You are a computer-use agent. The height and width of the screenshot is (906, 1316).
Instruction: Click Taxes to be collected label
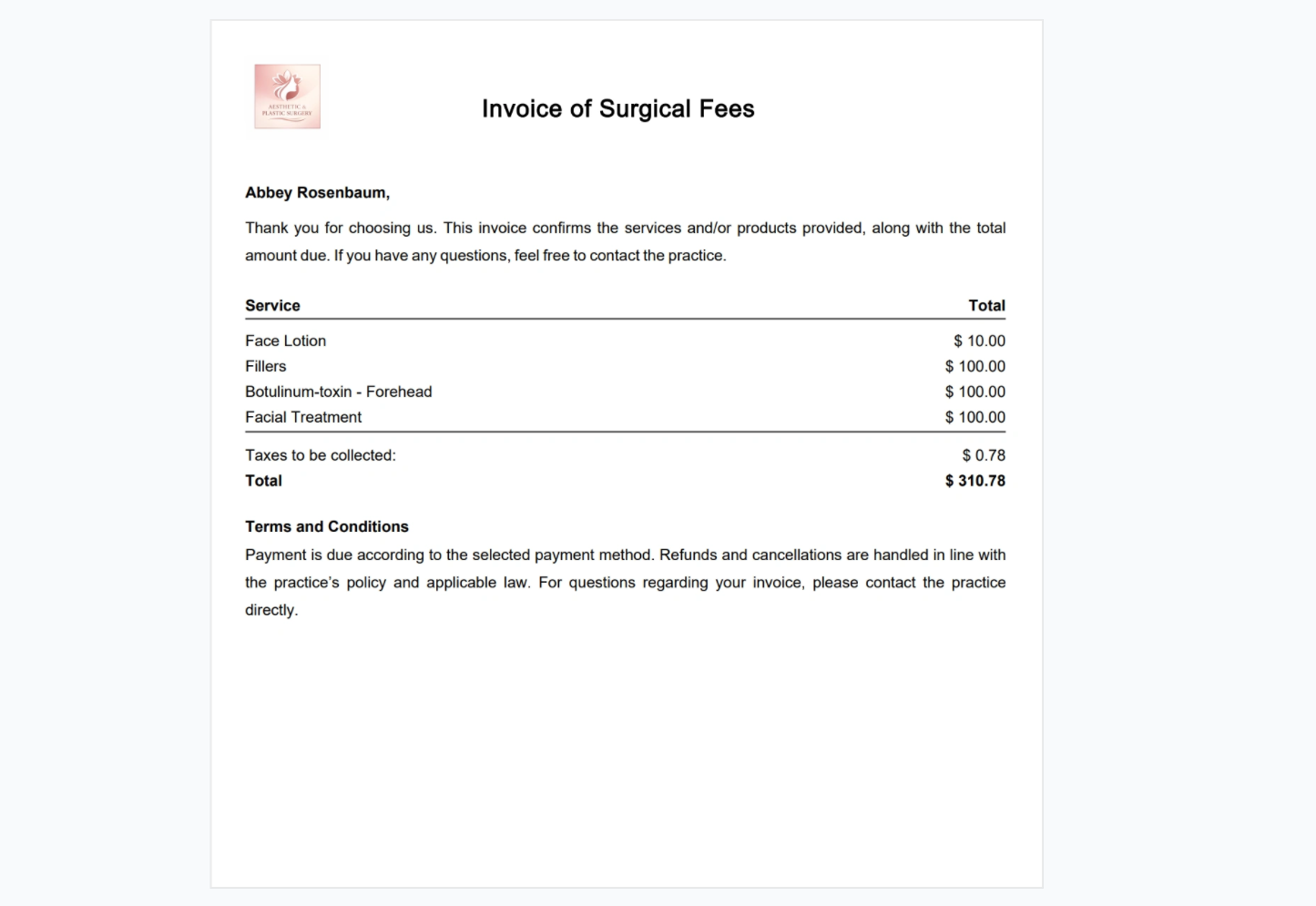coord(321,455)
